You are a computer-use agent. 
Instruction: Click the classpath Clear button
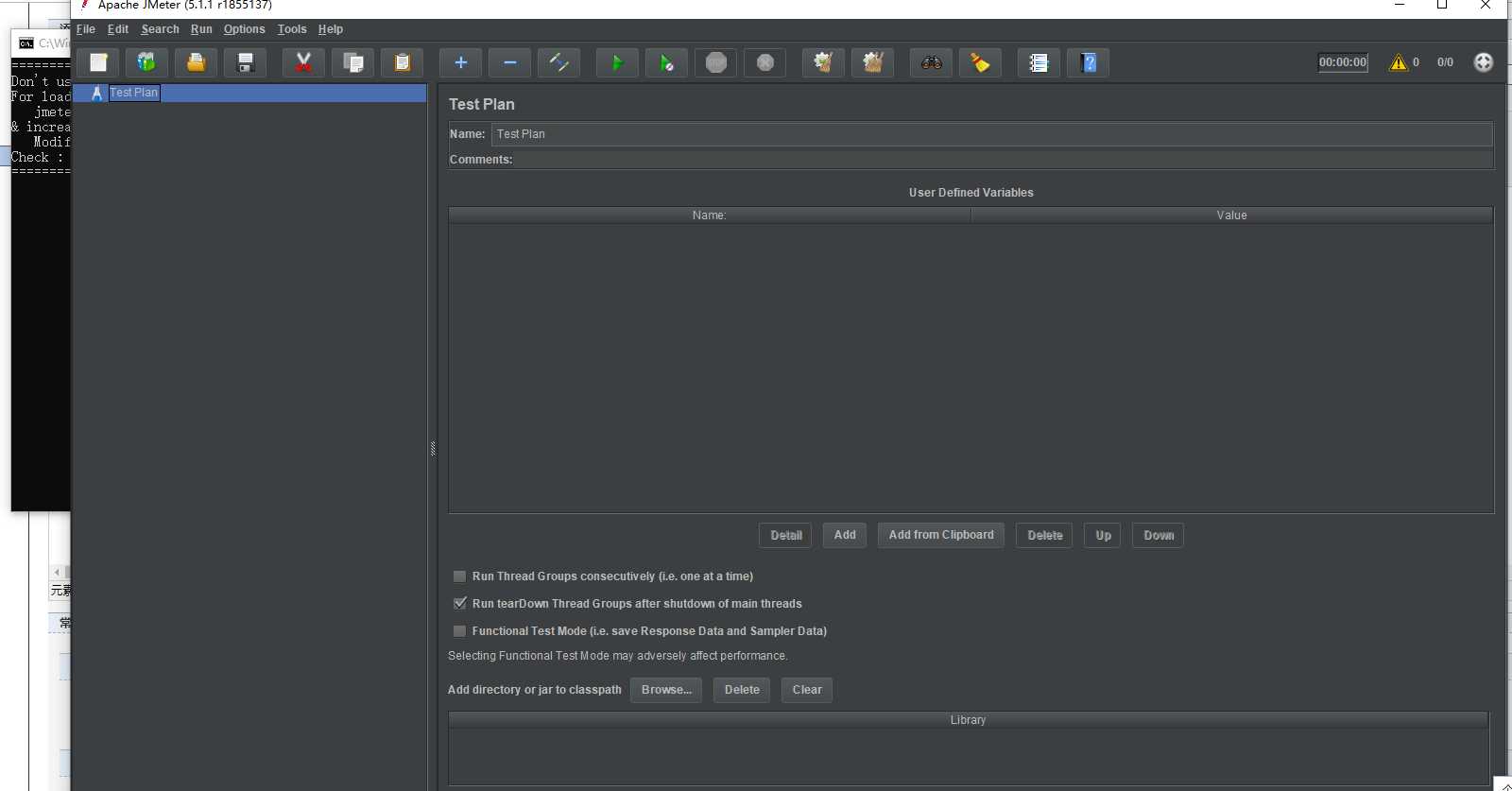click(807, 690)
